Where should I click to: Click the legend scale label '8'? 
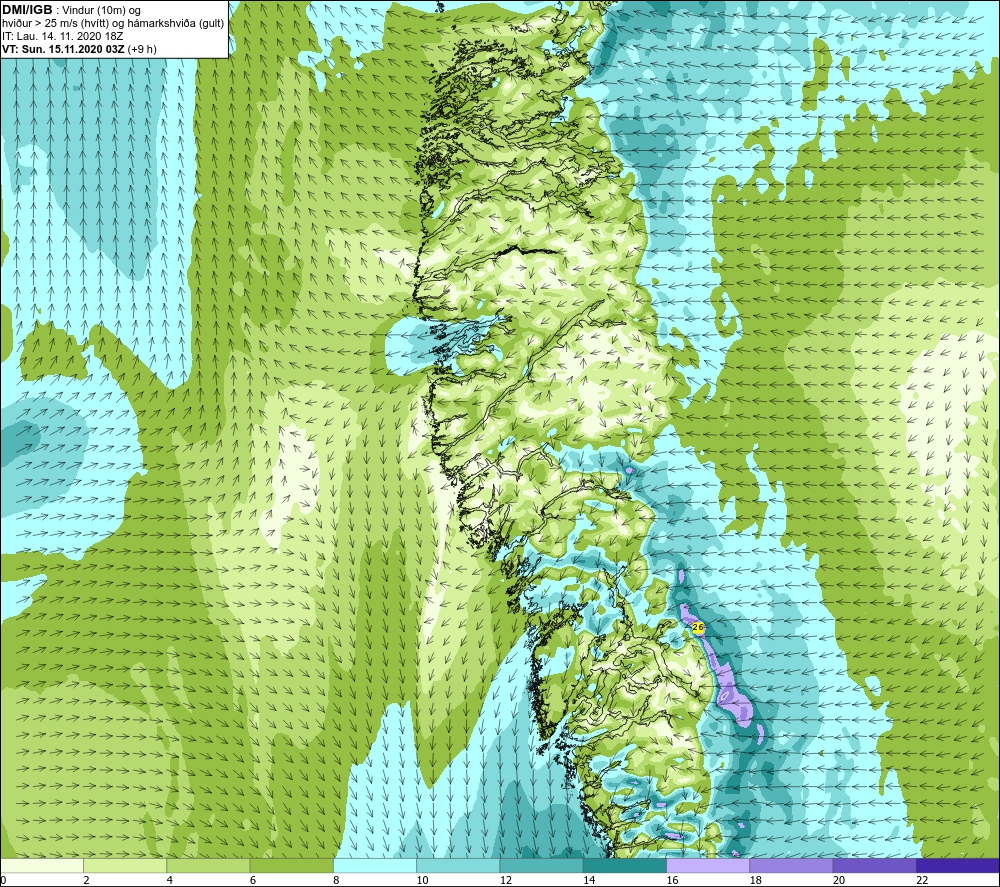pos(336,881)
